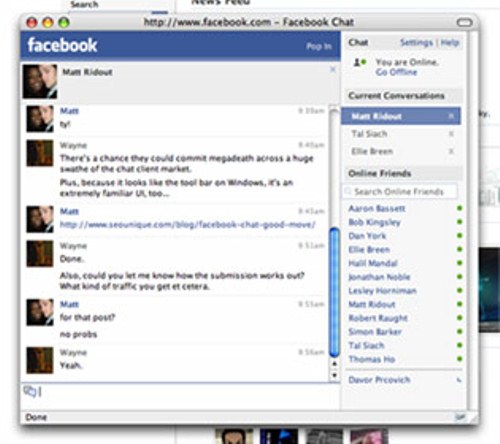Click the Pop In link
The width and height of the screenshot is (500, 444).
(x=319, y=46)
